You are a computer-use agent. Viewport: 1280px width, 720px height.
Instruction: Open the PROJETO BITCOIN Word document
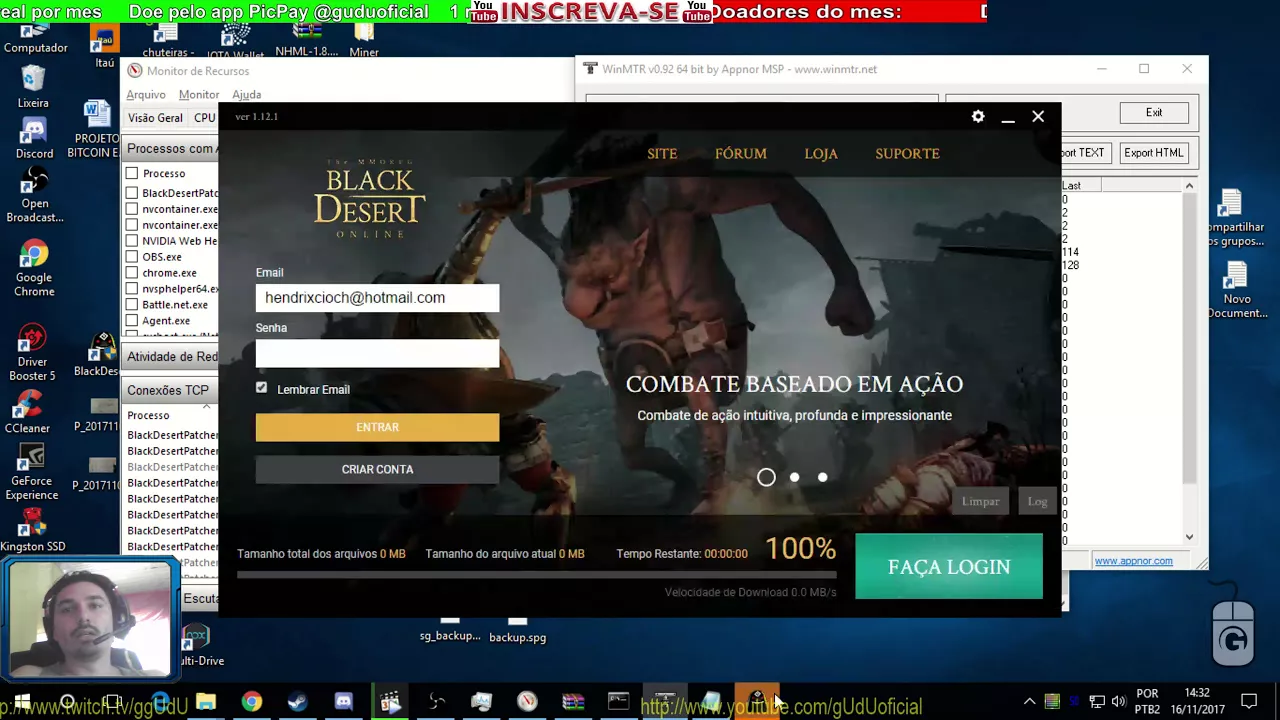[x=97, y=129]
